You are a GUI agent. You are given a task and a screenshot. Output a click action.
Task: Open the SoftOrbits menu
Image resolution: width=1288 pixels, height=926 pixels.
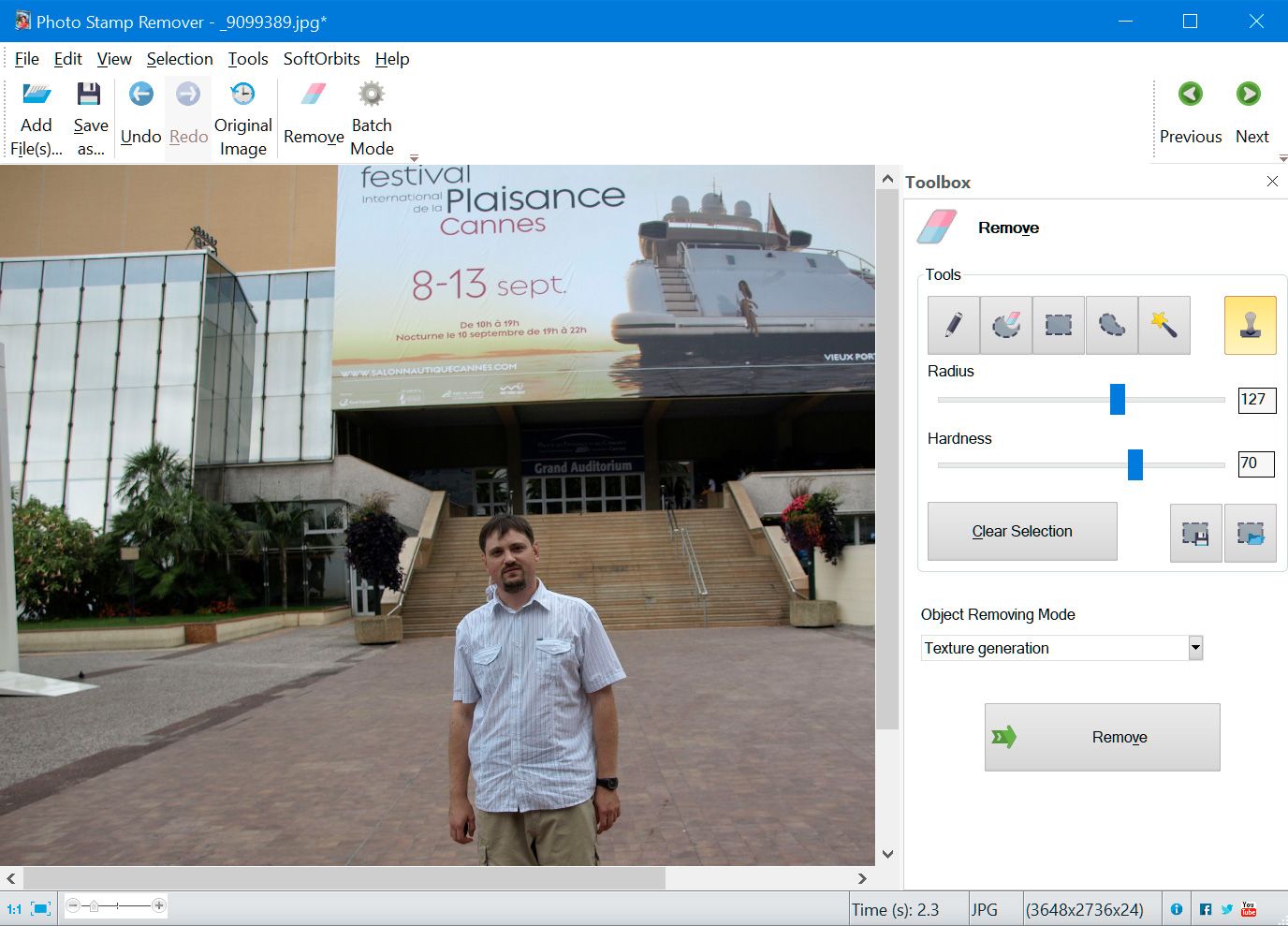pos(321,59)
